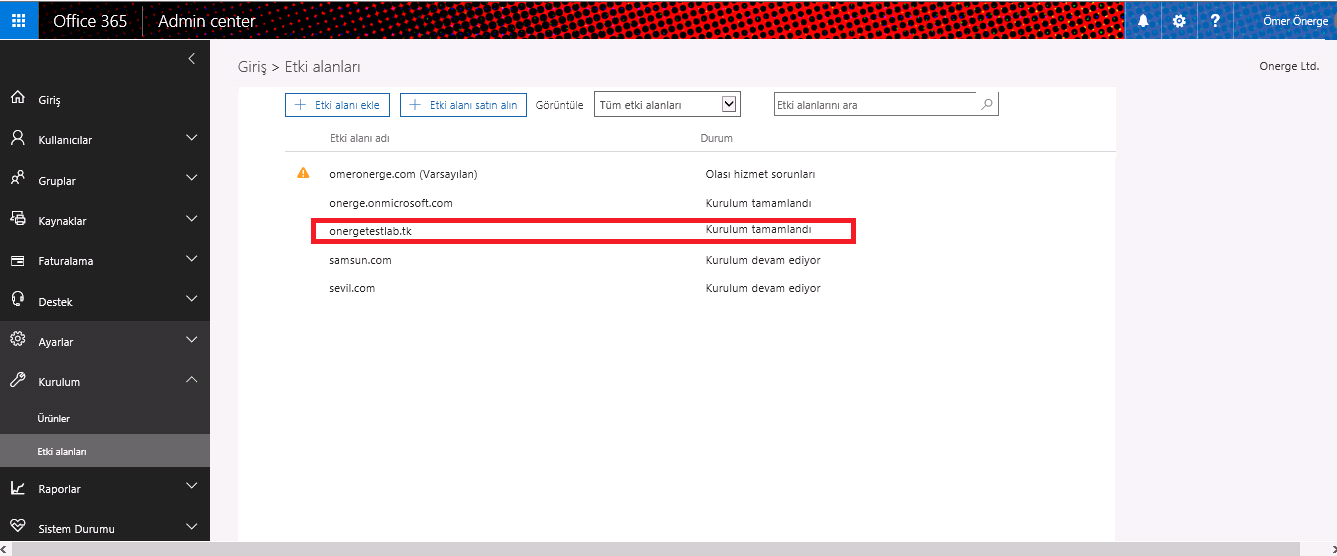Click the Giriş breadcrumb link
Viewport: 1337px width, 556px height.
click(252, 67)
